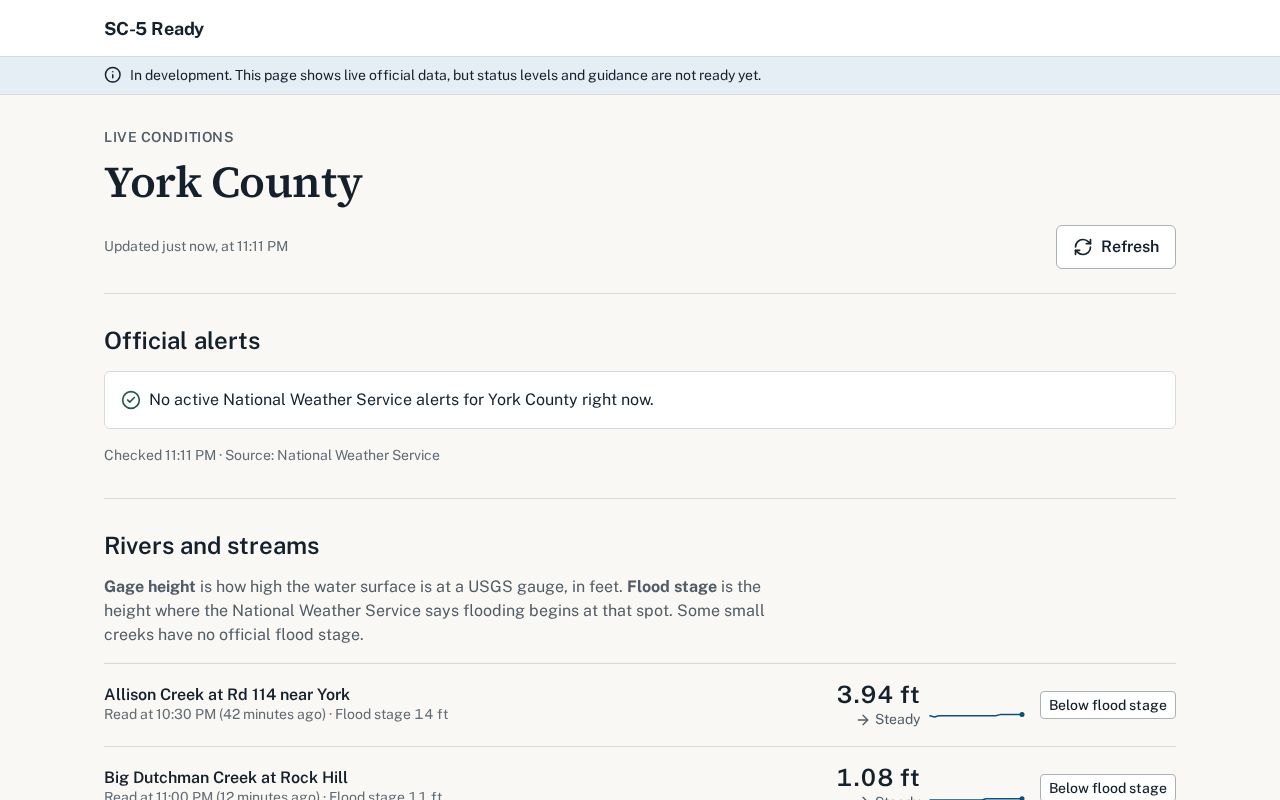Click the Refresh button

point(1116,247)
